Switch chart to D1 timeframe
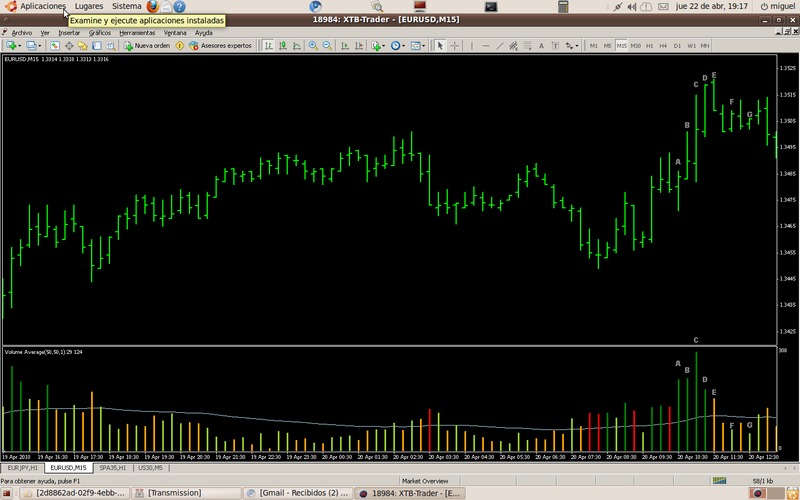The height and width of the screenshot is (500, 800). (677, 46)
